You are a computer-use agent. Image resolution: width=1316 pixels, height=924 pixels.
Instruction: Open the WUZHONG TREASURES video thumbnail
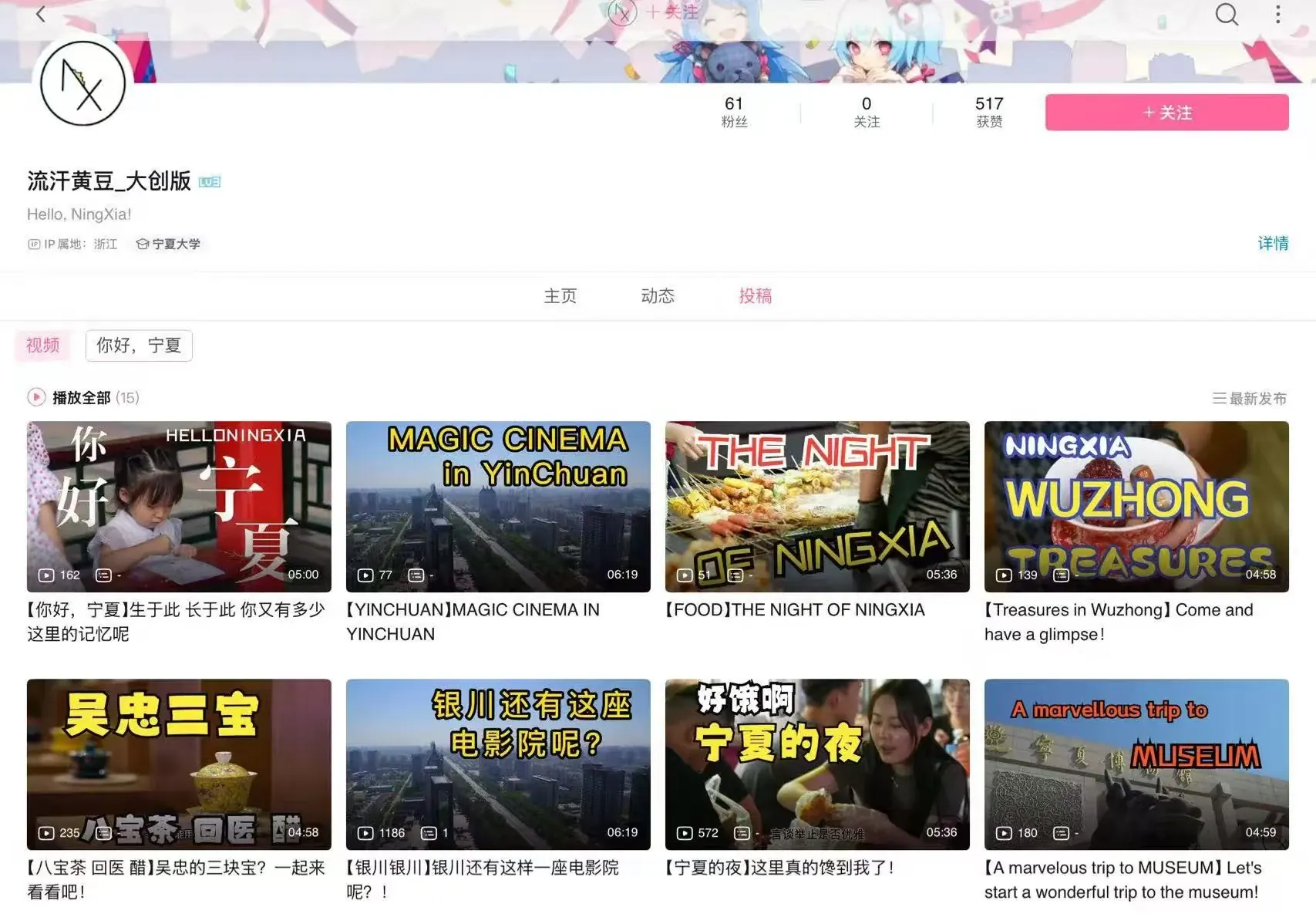tap(1136, 507)
